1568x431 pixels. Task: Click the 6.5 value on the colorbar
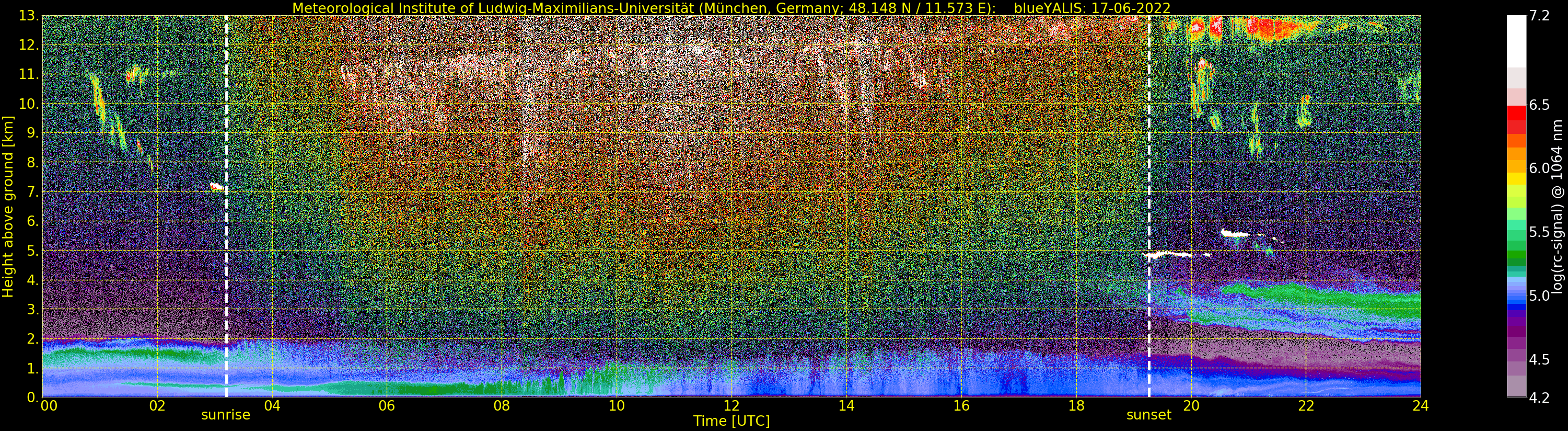click(x=1539, y=105)
